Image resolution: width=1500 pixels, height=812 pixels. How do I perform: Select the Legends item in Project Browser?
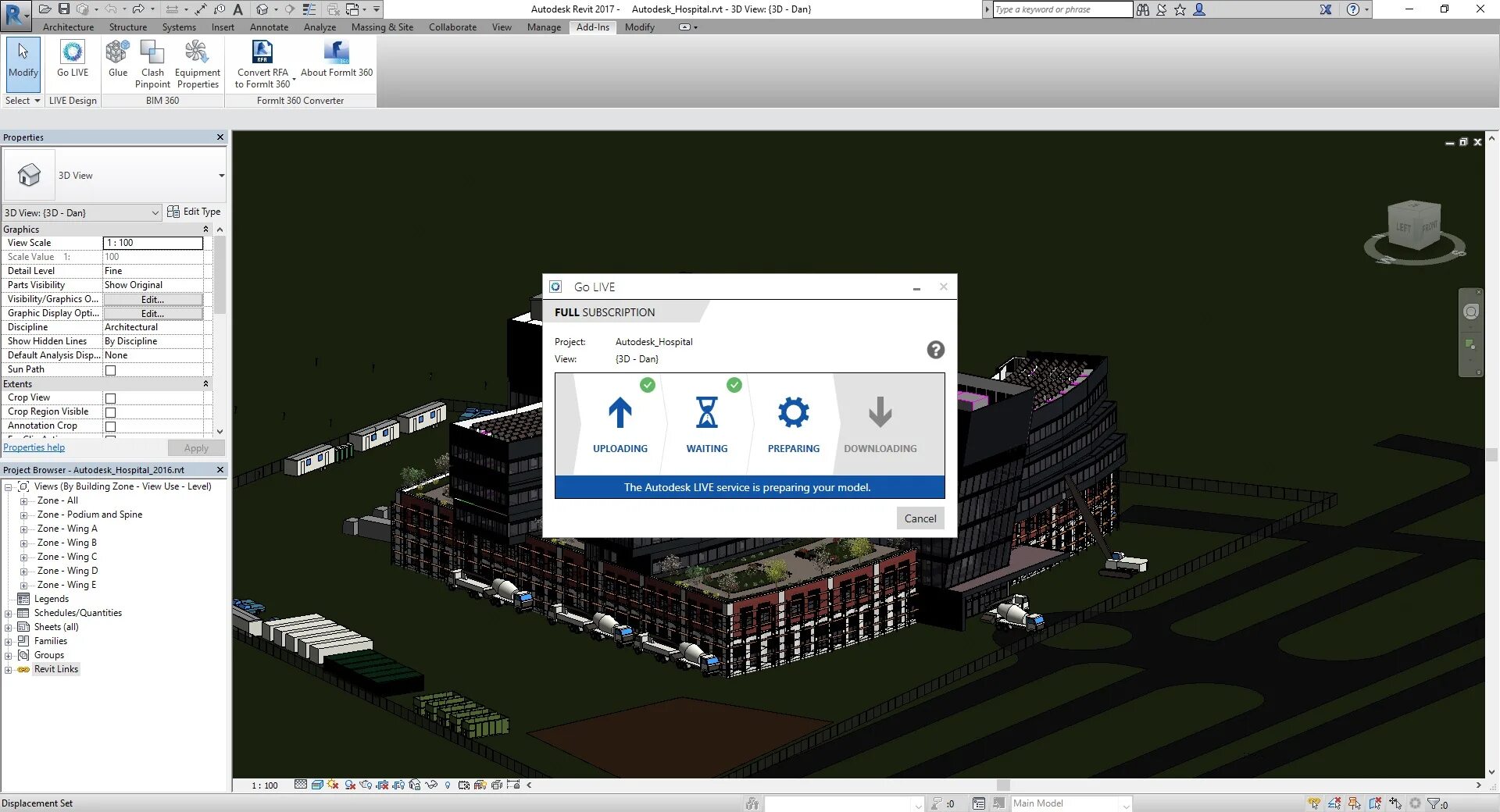point(52,600)
